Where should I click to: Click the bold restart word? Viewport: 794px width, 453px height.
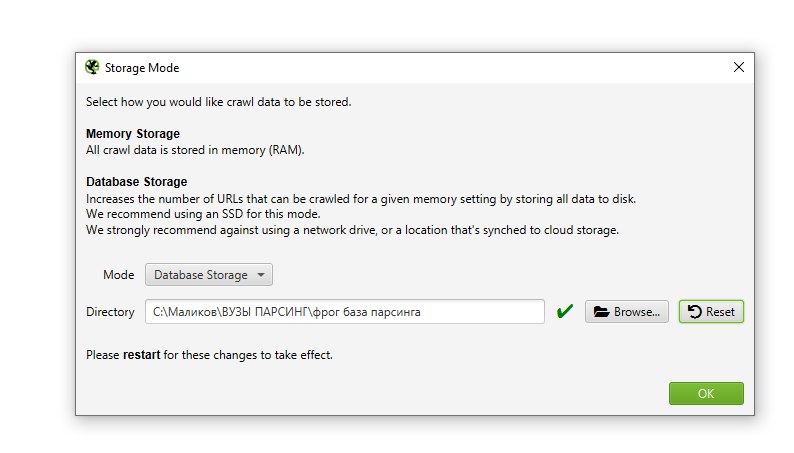click(141, 355)
